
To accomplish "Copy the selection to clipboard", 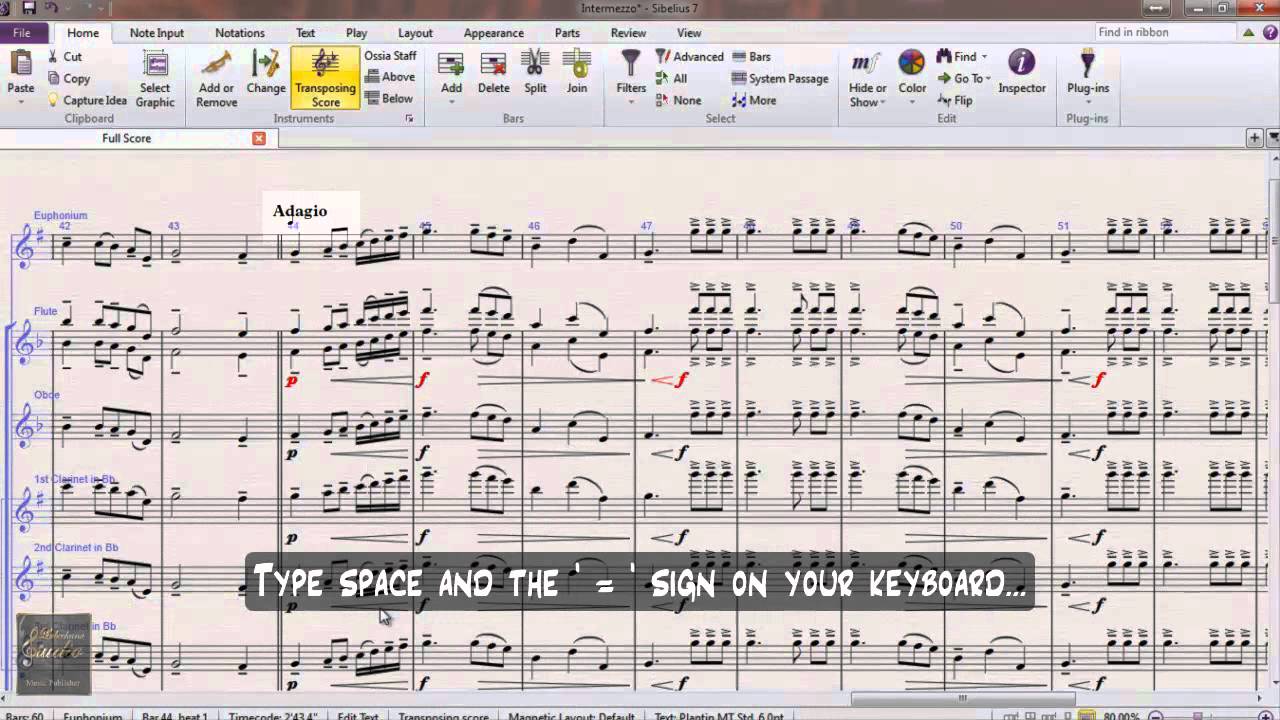I will click(x=69, y=78).
